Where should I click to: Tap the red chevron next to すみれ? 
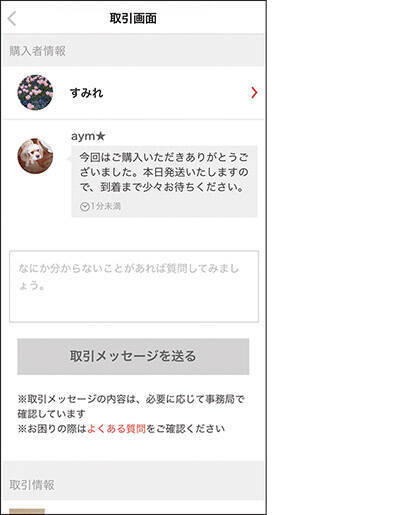click(x=254, y=92)
